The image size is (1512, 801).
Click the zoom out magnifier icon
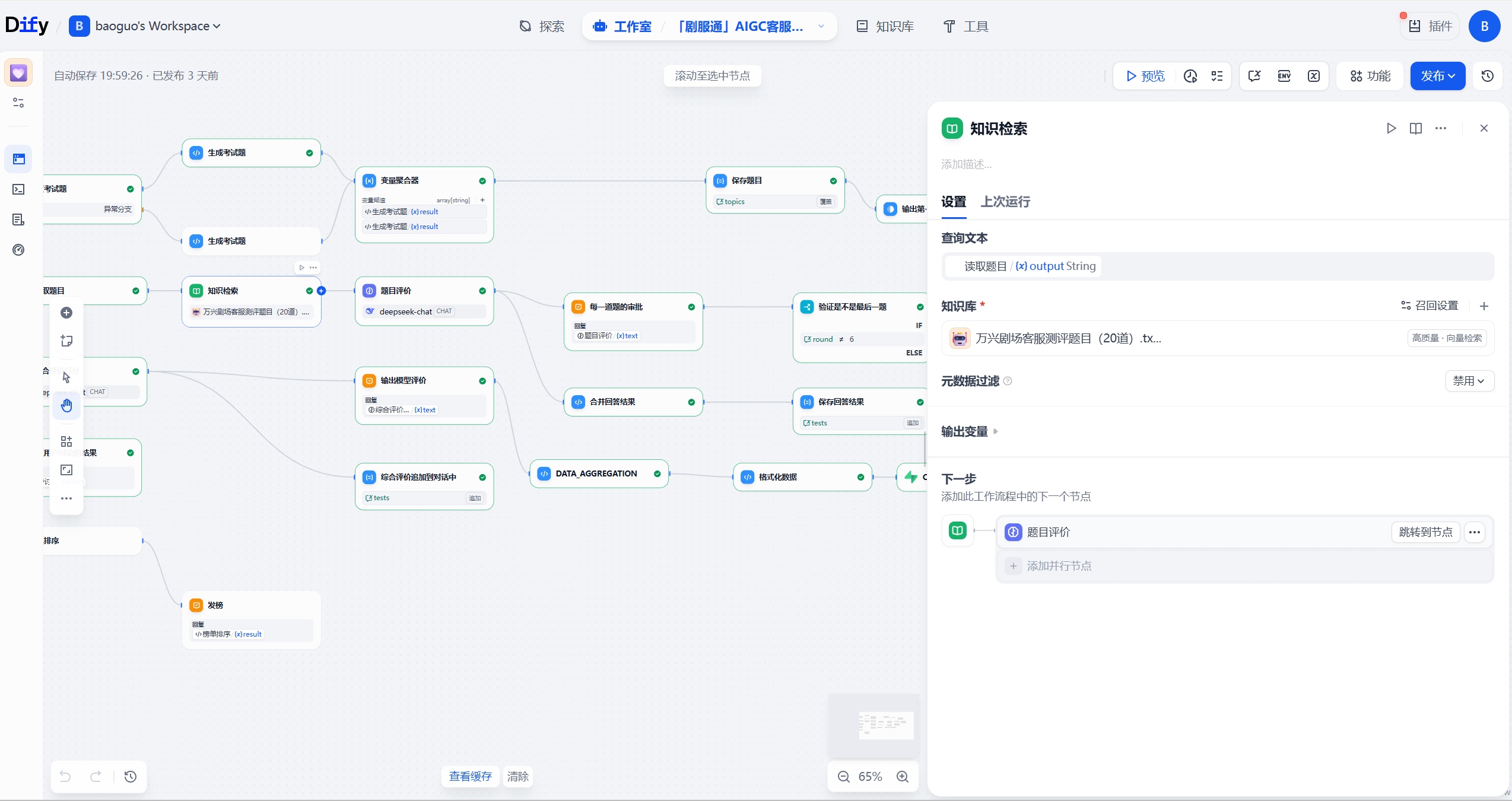pyautogui.click(x=844, y=777)
